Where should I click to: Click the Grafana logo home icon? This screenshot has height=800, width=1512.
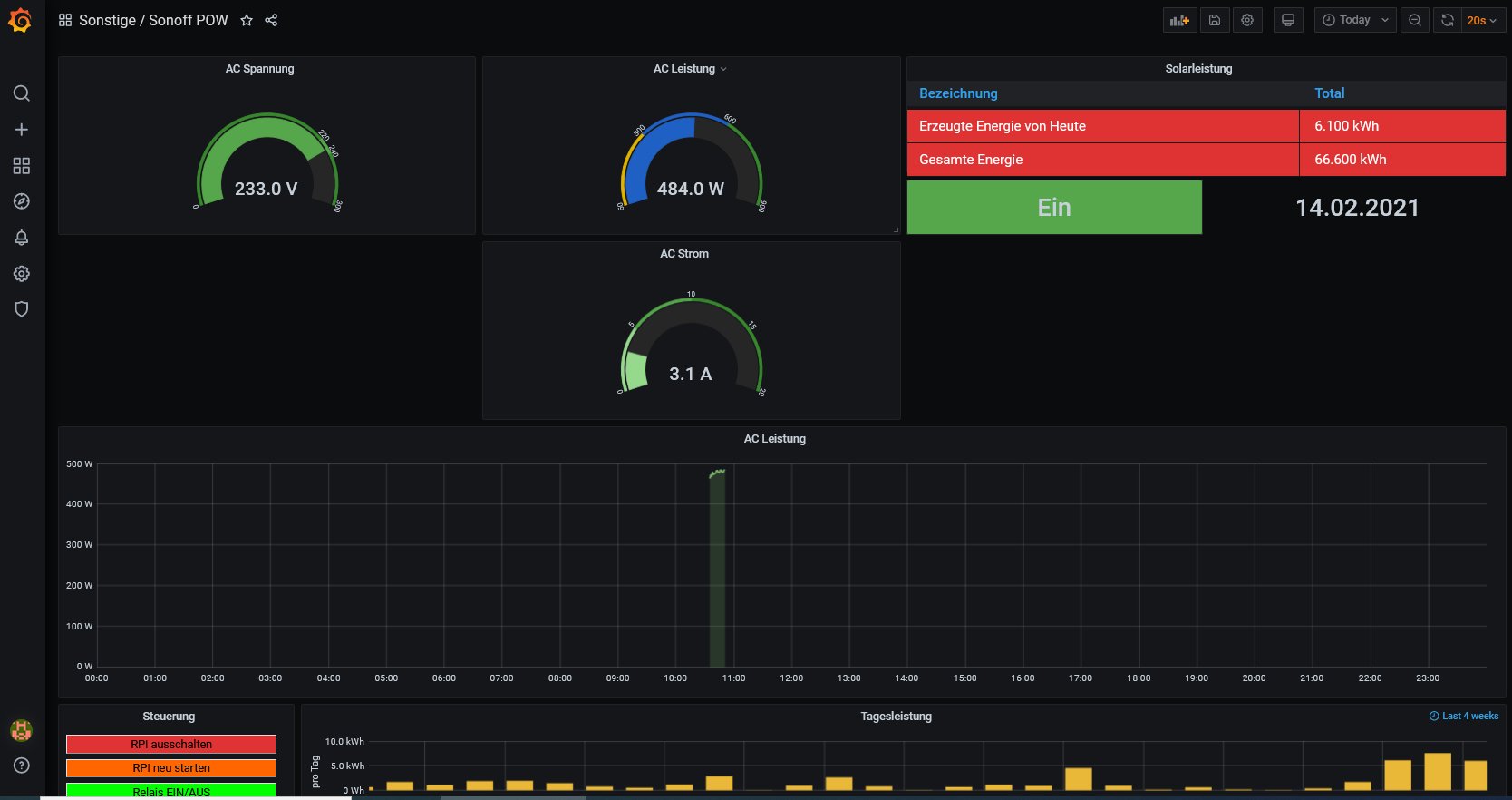[x=20, y=20]
